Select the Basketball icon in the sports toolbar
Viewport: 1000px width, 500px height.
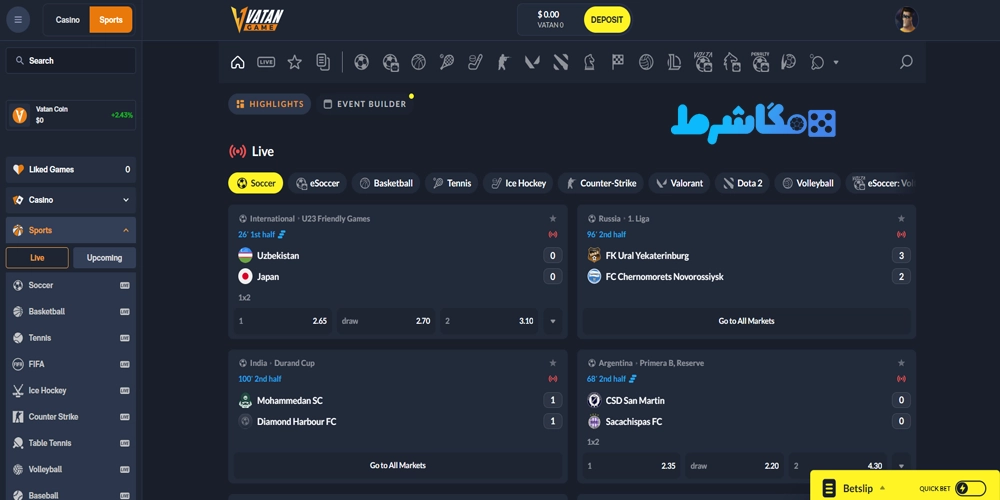pyautogui.click(x=418, y=62)
